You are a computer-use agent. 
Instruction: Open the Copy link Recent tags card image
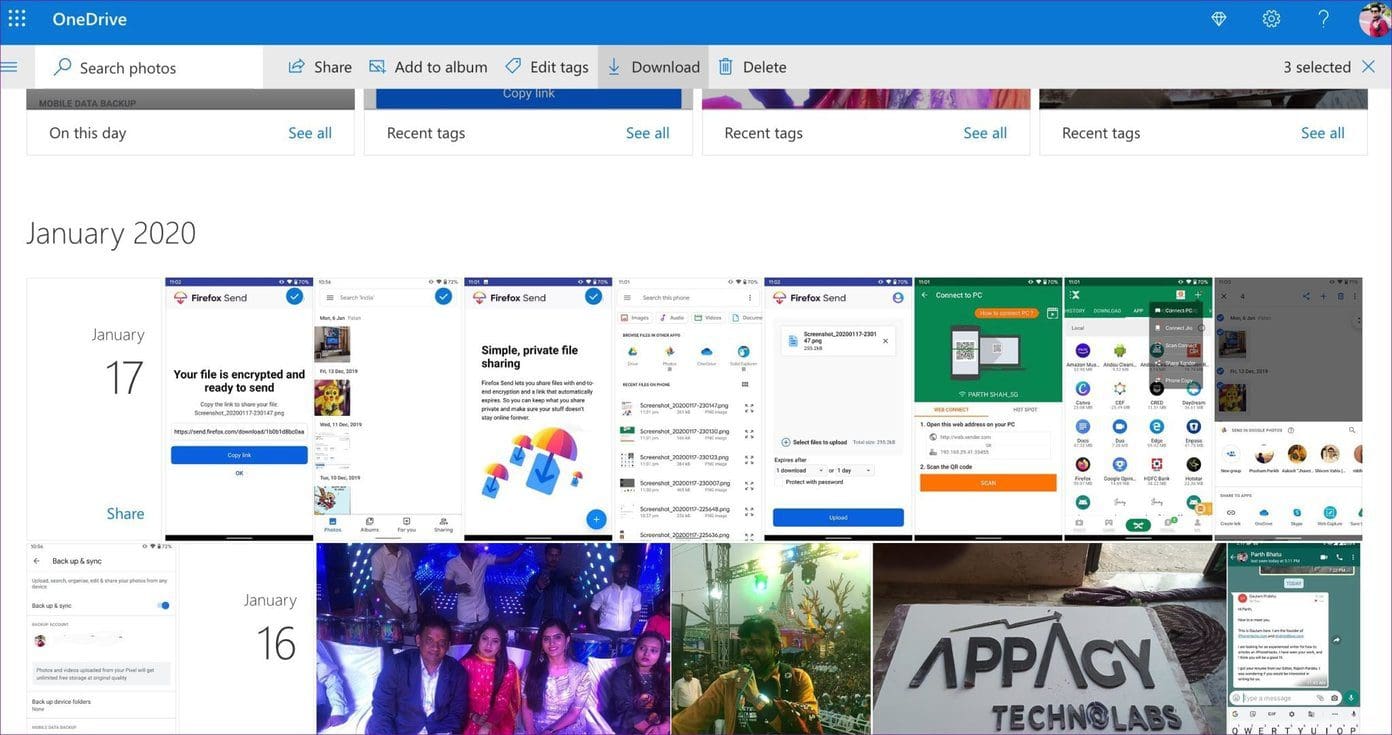528,99
